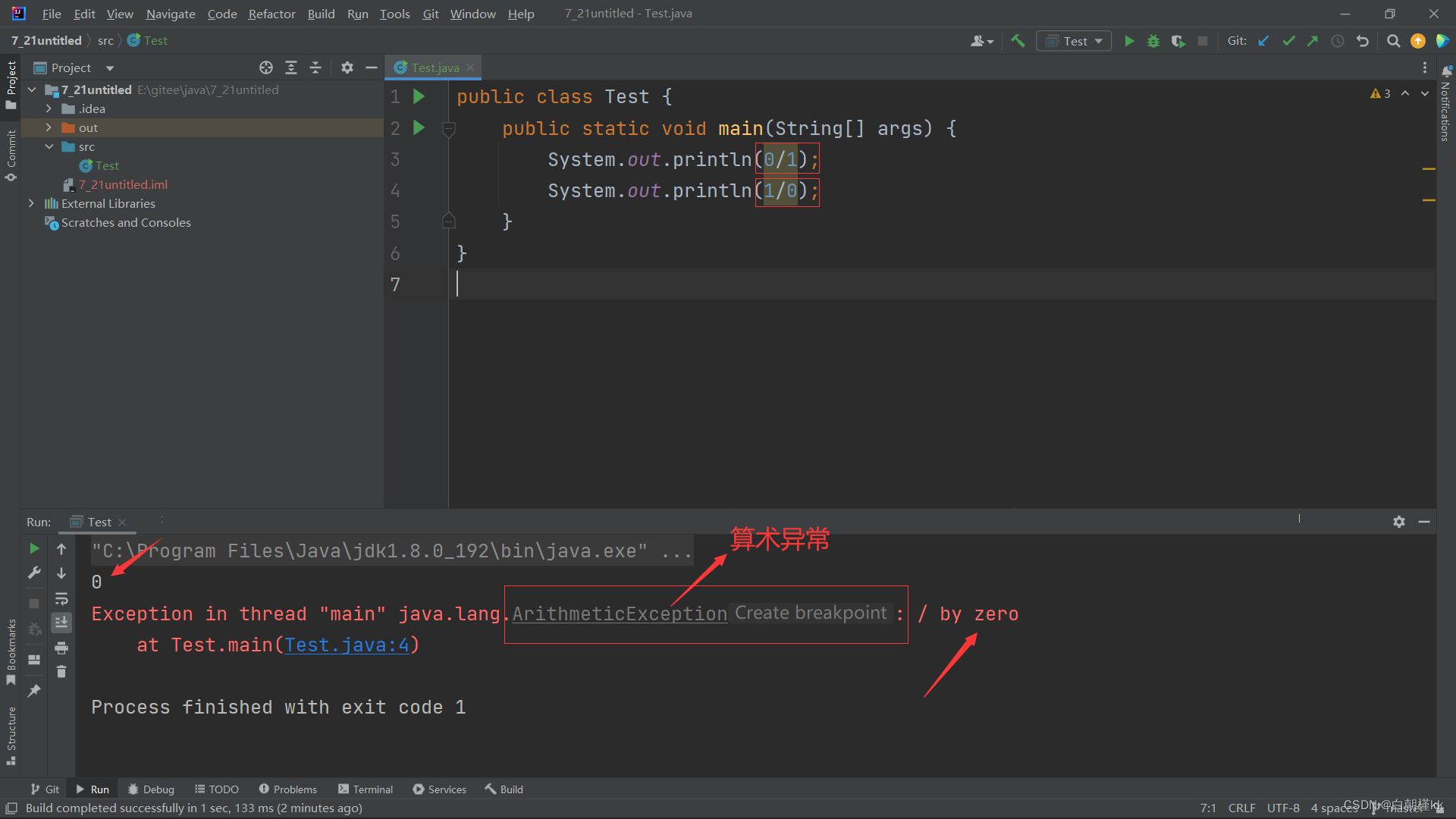
Task: Collapse the src folder
Action: 49,146
